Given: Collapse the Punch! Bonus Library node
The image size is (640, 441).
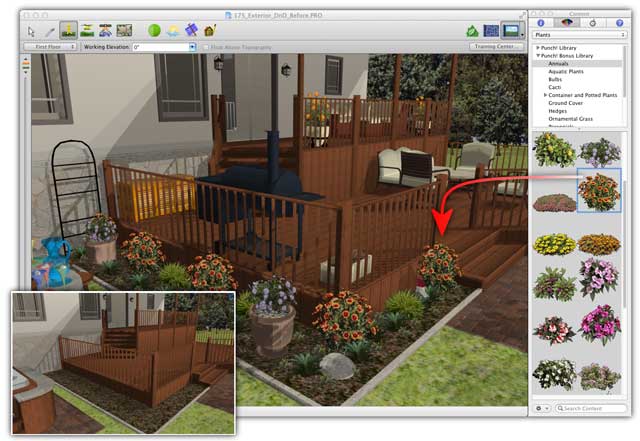Looking at the screenshot, I should coord(539,56).
